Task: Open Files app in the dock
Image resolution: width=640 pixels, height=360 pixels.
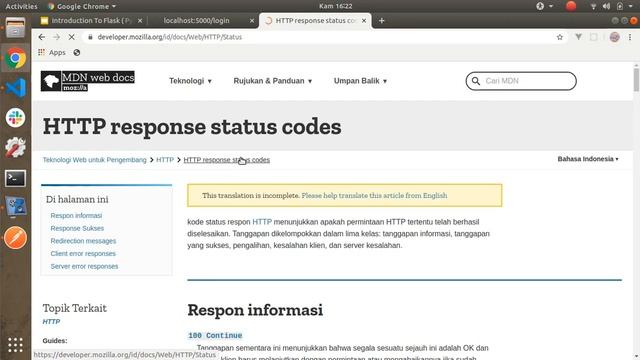Action: pos(15,28)
